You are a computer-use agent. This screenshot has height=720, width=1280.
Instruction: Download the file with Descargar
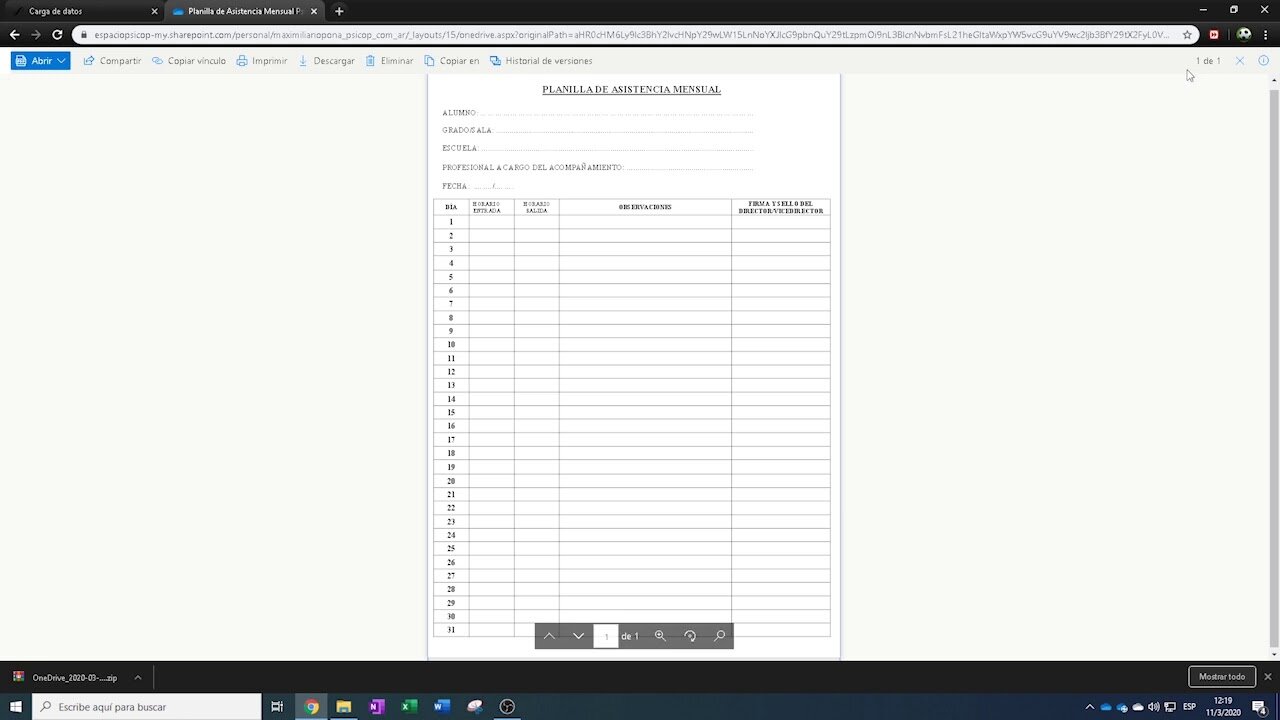[326, 61]
